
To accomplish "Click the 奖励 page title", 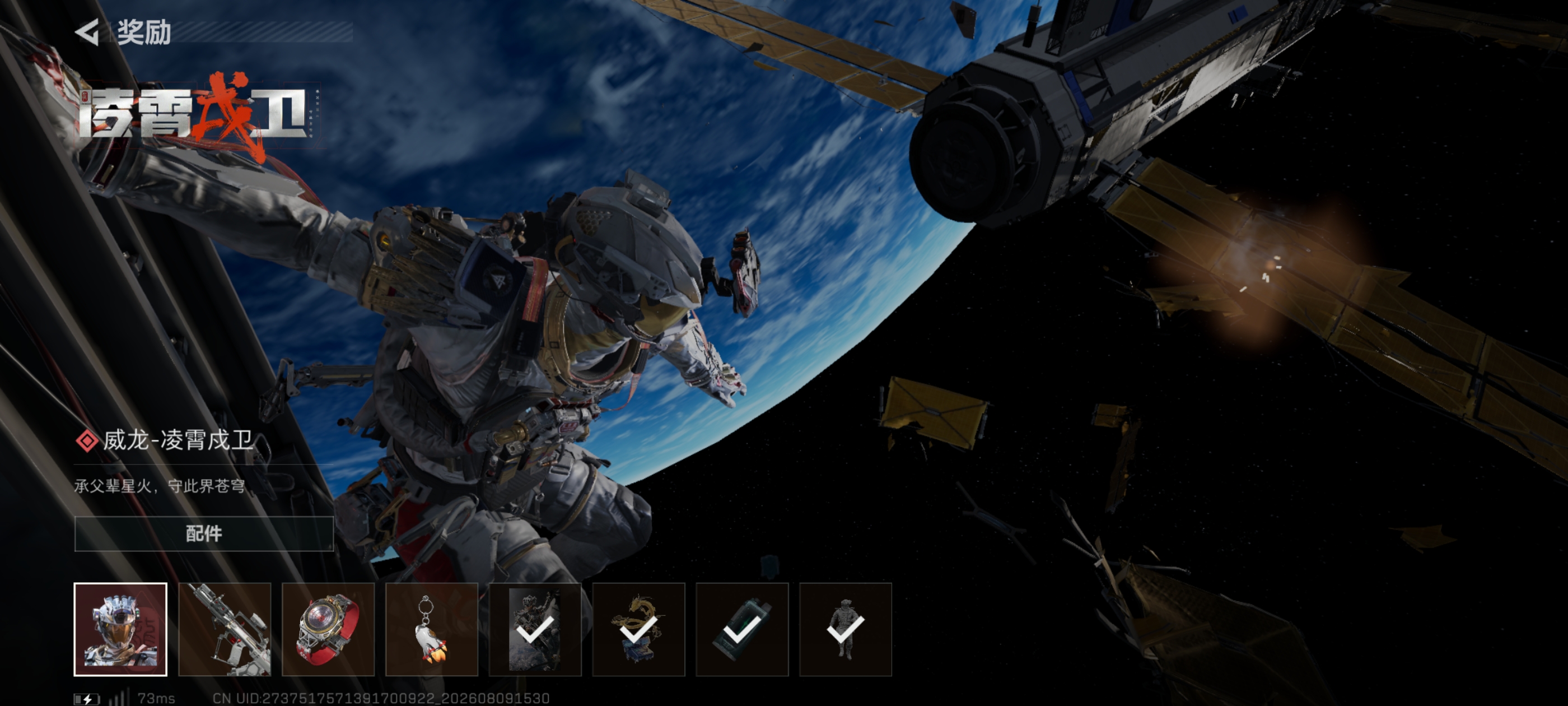I will pyautogui.click(x=144, y=32).
